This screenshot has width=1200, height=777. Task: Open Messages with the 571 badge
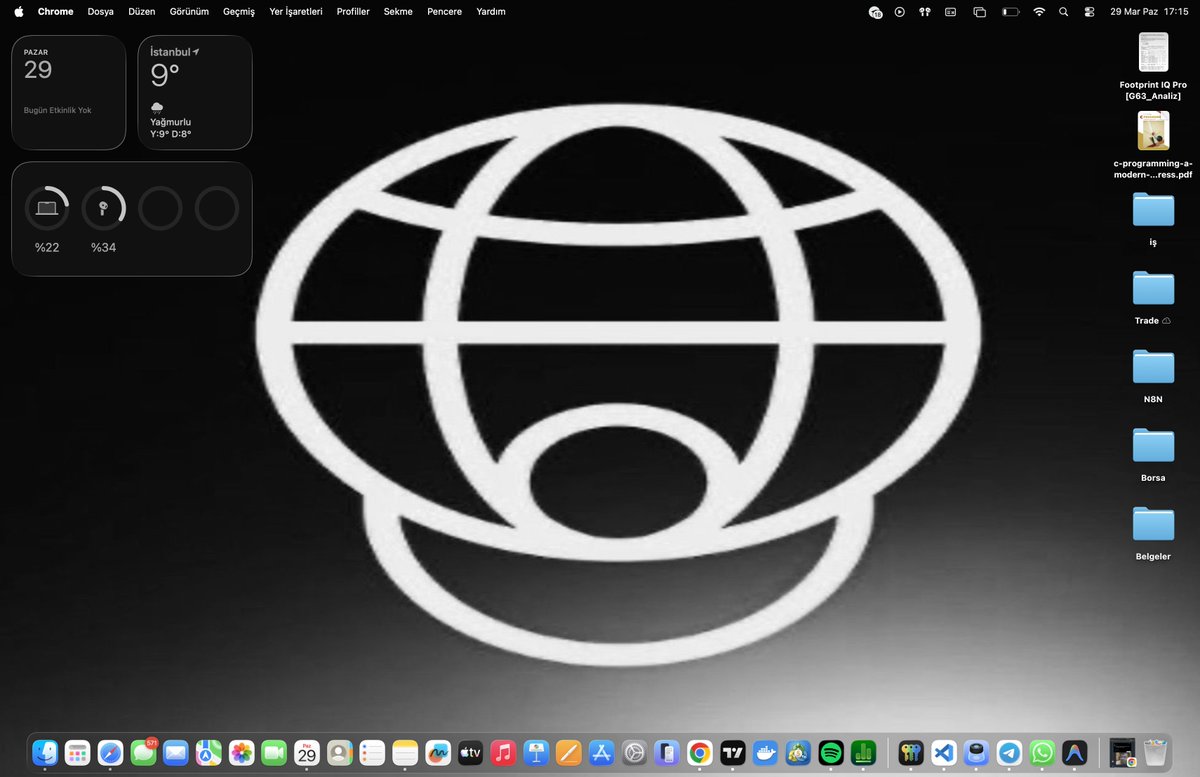(x=143, y=752)
